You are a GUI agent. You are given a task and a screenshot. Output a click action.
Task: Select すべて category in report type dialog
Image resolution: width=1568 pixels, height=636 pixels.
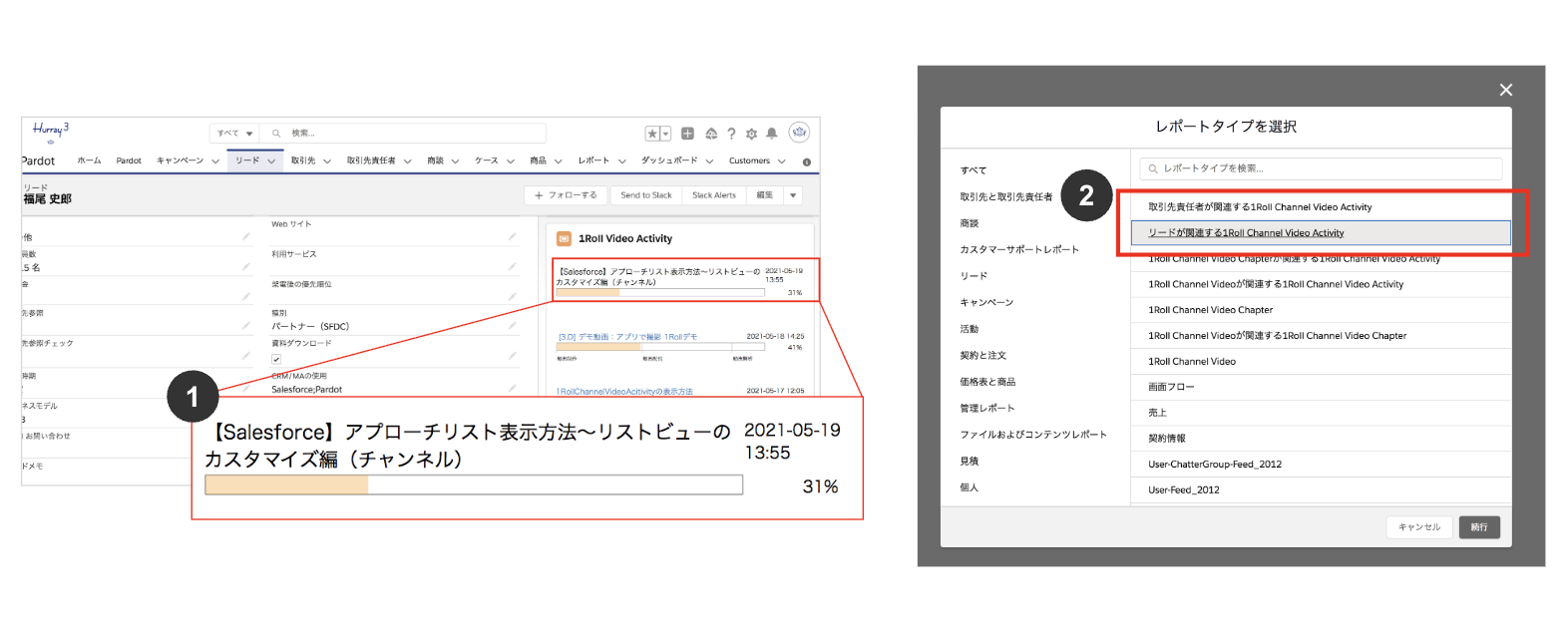pos(974,170)
